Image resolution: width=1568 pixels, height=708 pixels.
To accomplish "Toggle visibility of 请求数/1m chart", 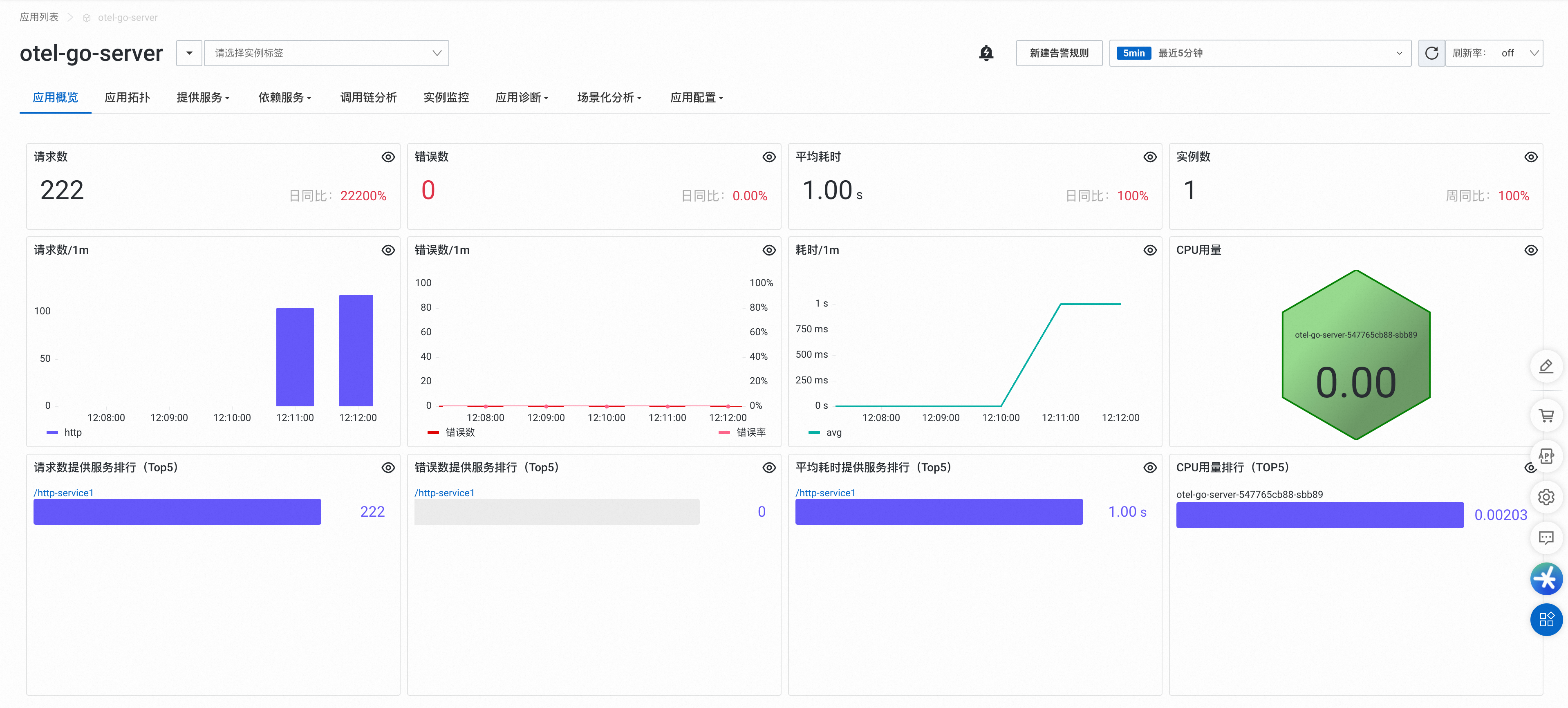I will [x=388, y=250].
